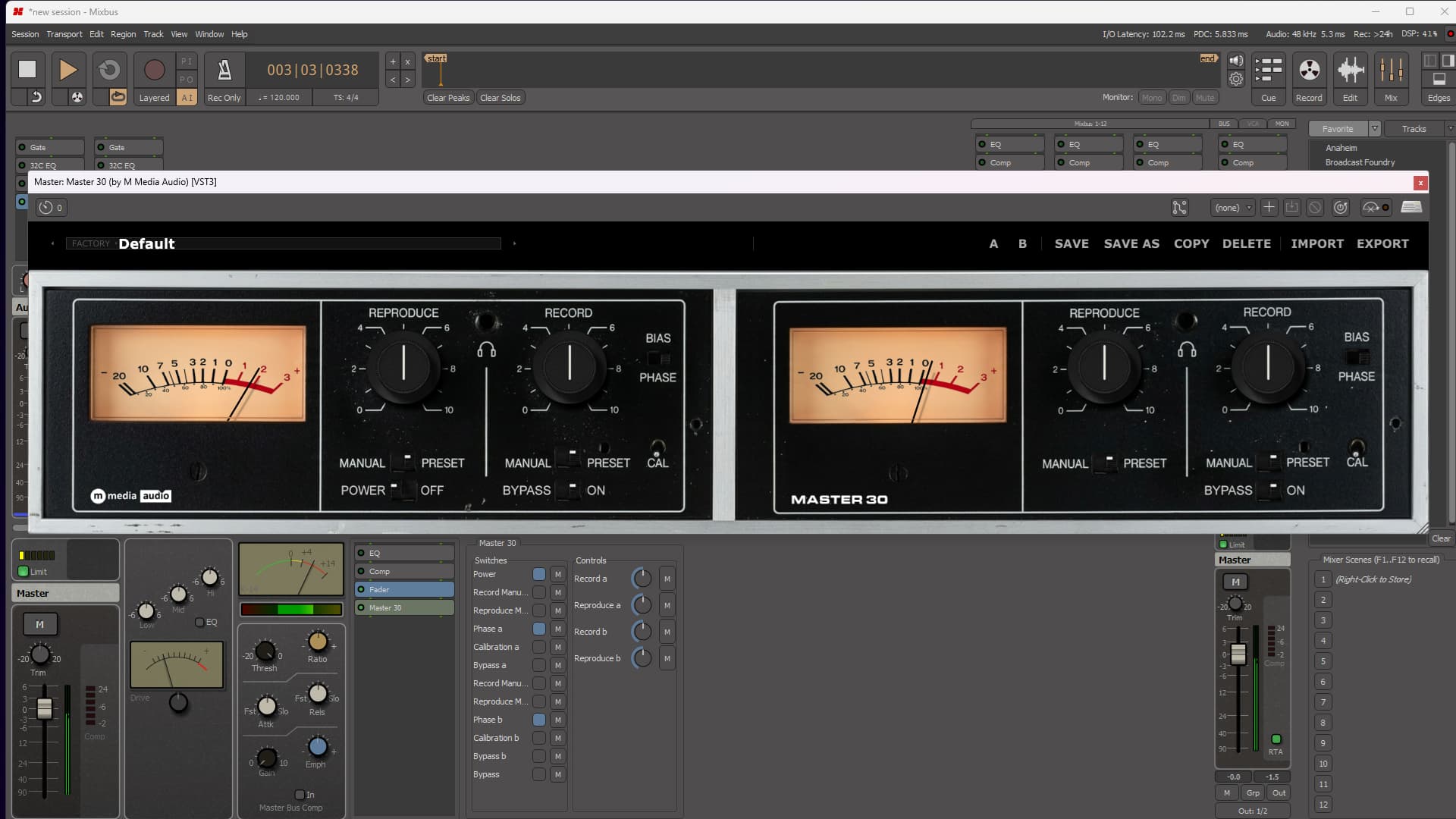
Task: Click Clear Solos button
Action: tap(500, 97)
